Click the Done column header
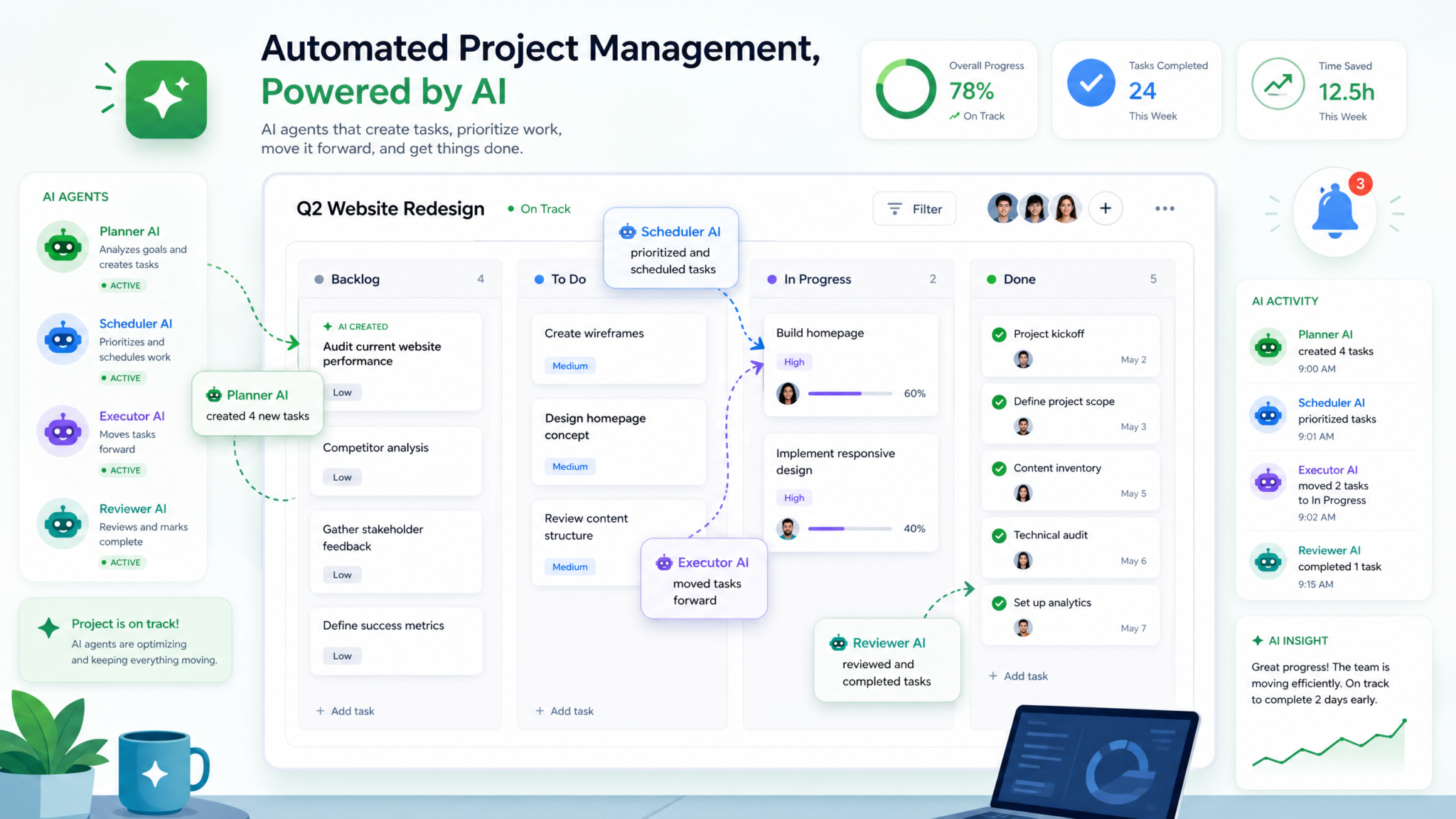Screen dimensions: 1456x819 click(1072, 279)
